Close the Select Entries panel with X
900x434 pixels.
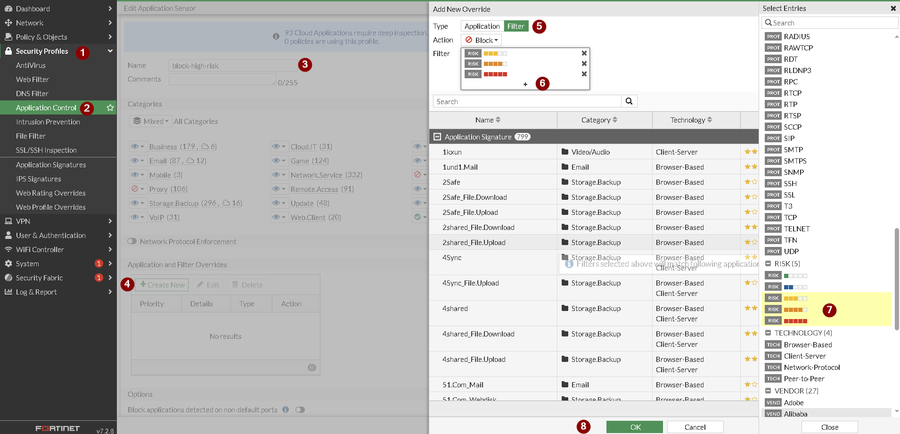pos(893,9)
